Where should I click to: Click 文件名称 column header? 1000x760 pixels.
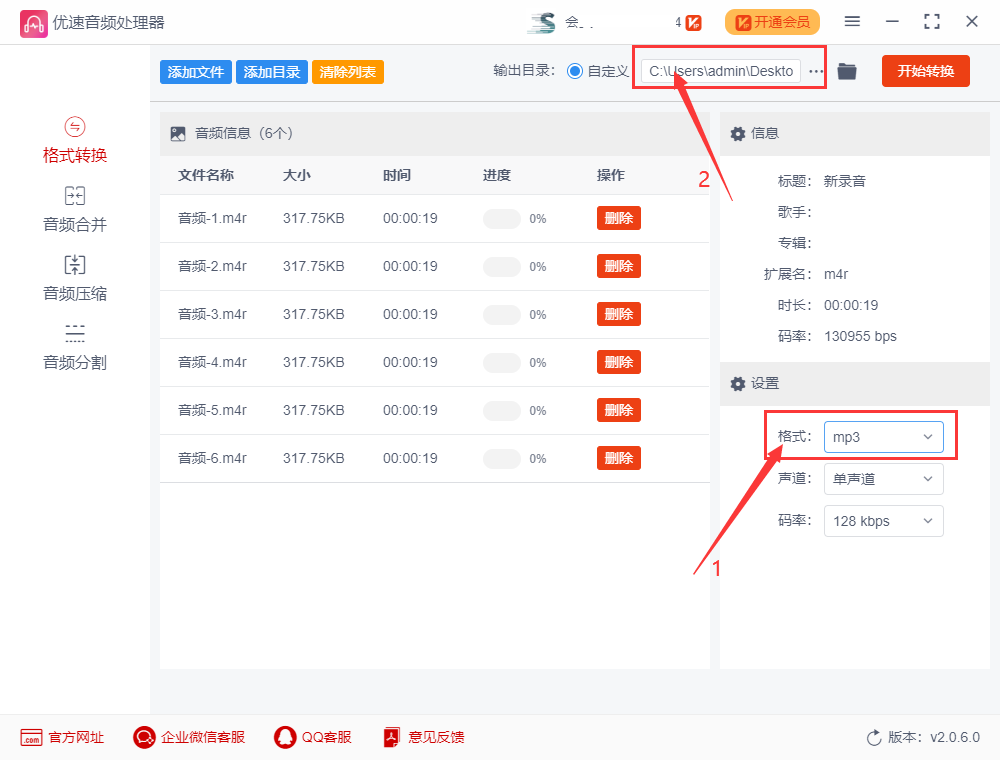206,175
